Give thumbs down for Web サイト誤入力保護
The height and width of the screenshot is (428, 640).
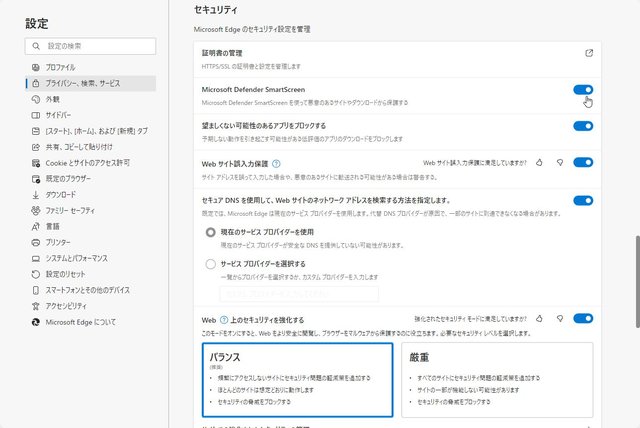point(560,162)
